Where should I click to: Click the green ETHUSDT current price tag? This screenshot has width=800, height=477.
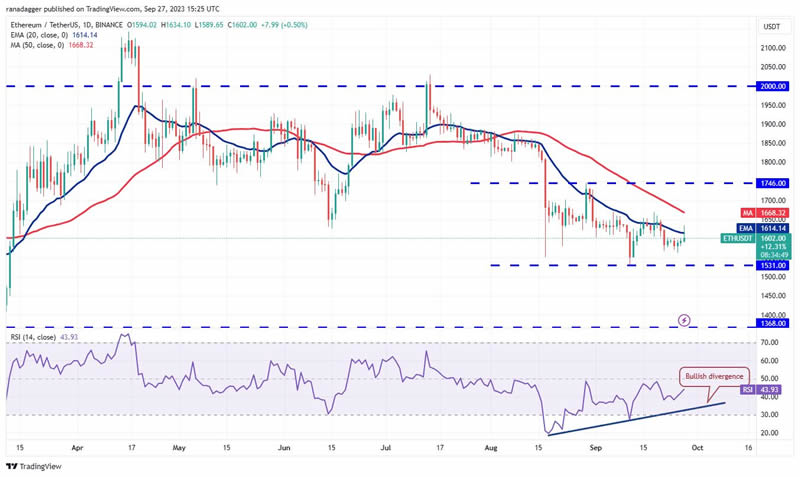click(x=756, y=246)
